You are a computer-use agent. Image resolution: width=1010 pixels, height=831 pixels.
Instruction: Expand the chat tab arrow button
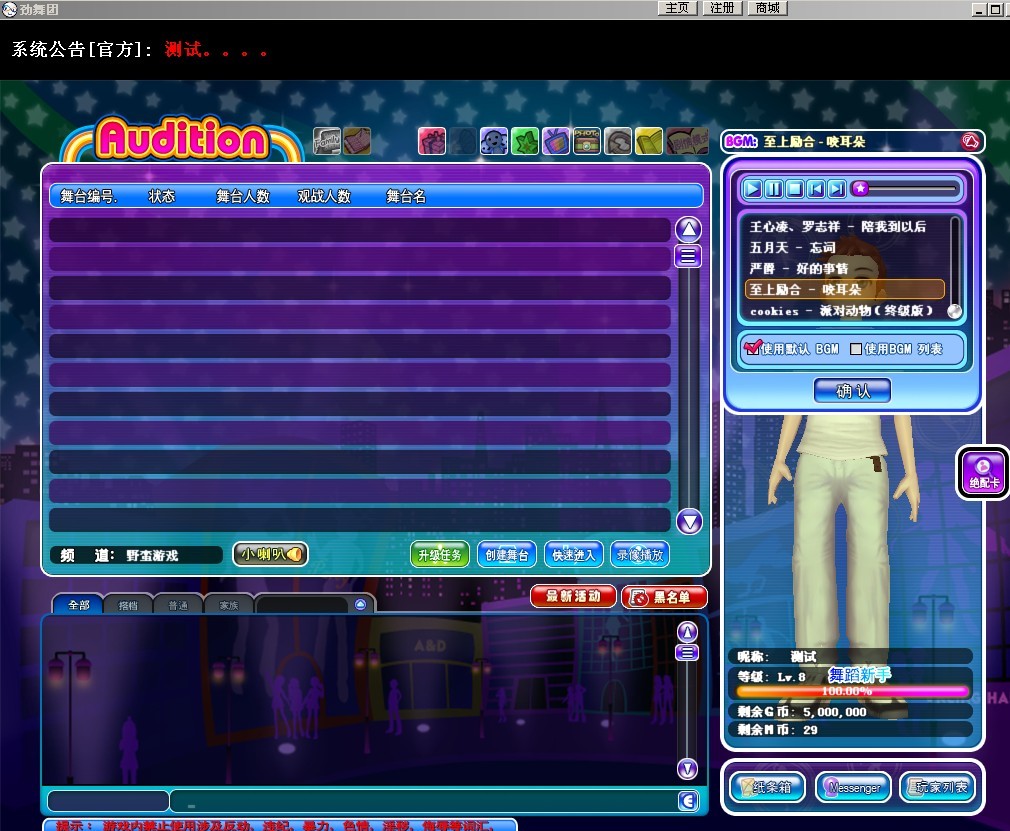pos(360,604)
